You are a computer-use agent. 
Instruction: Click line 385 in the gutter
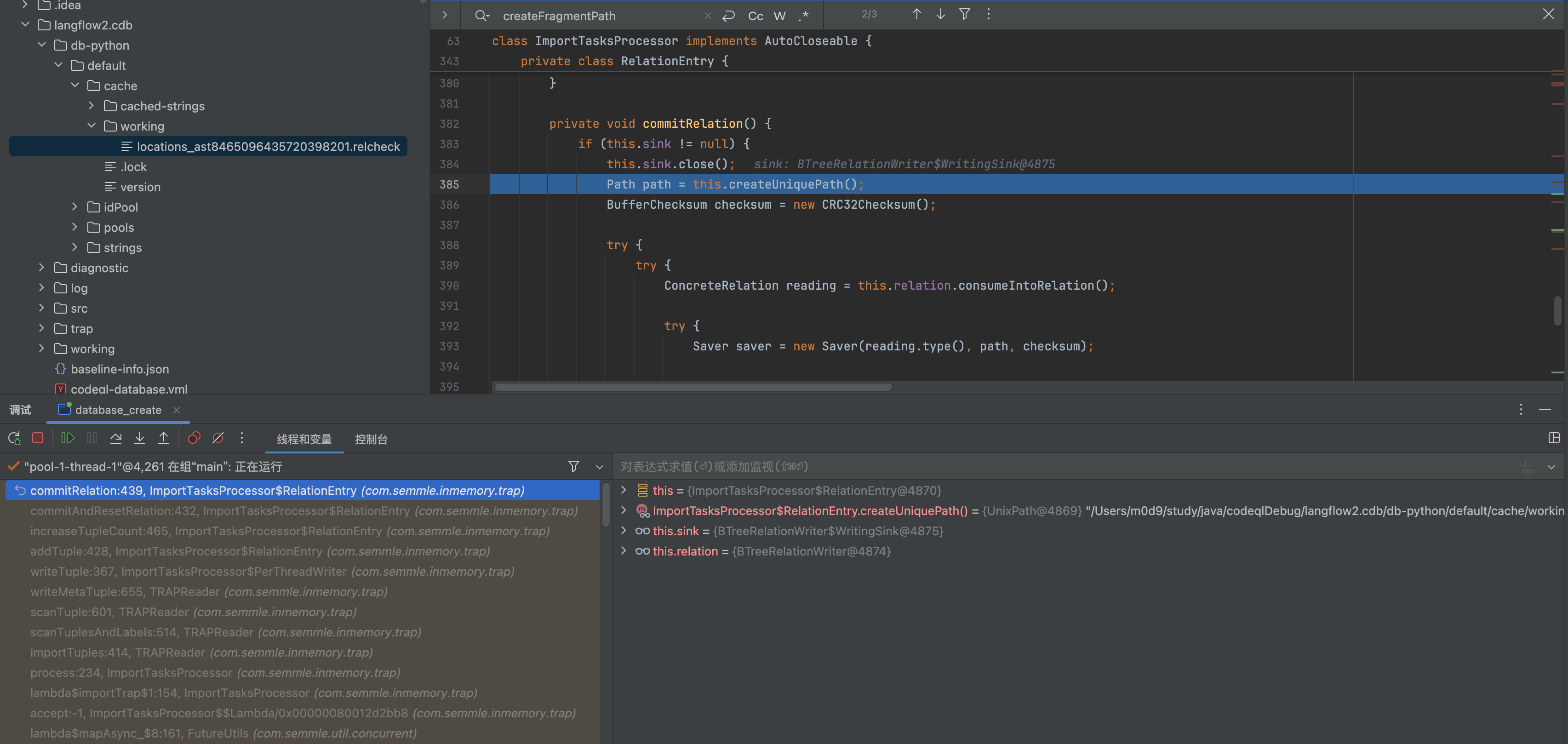click(x=449, y=184)
